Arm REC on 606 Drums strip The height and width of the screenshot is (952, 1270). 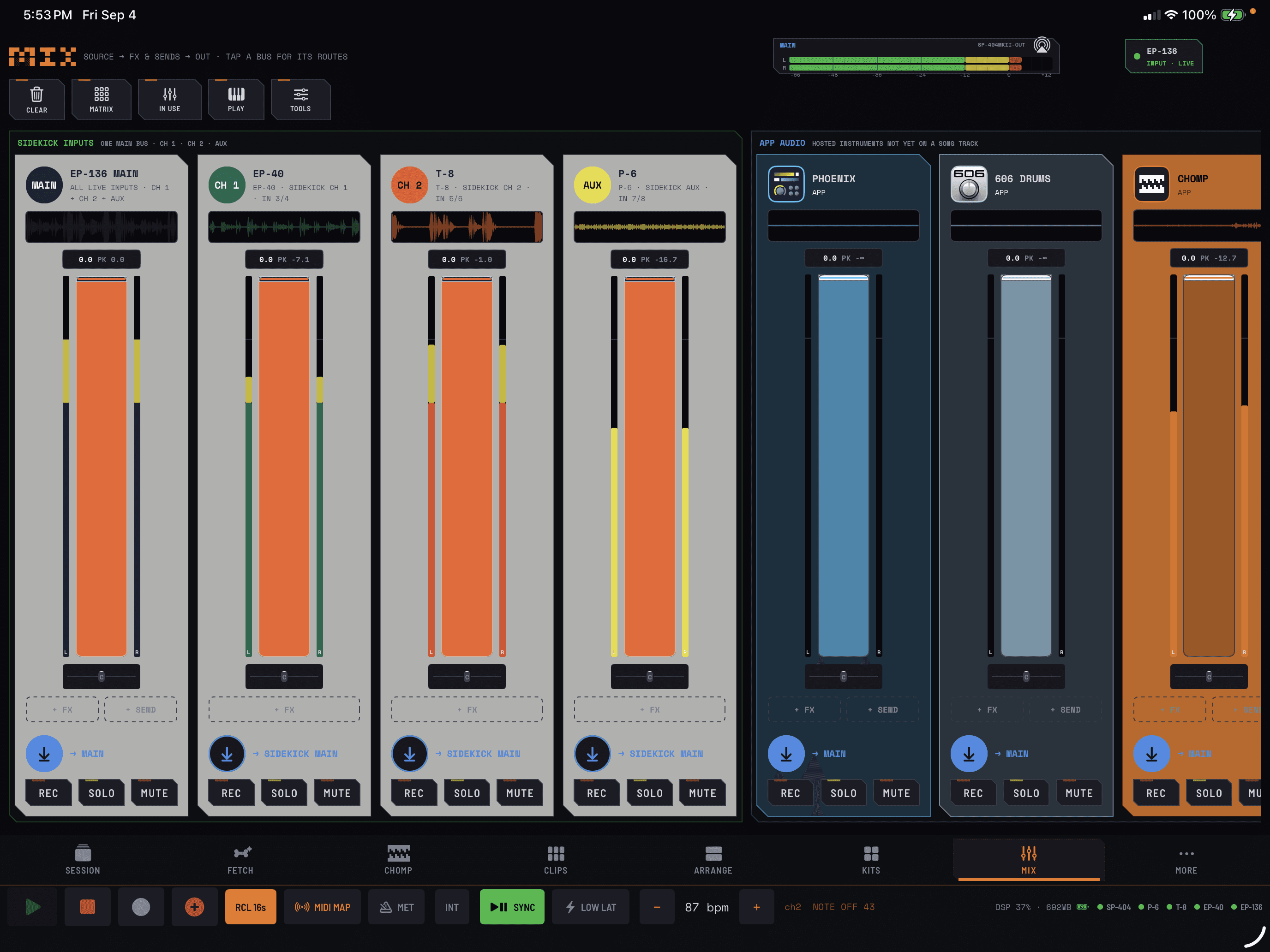[973, 792]
